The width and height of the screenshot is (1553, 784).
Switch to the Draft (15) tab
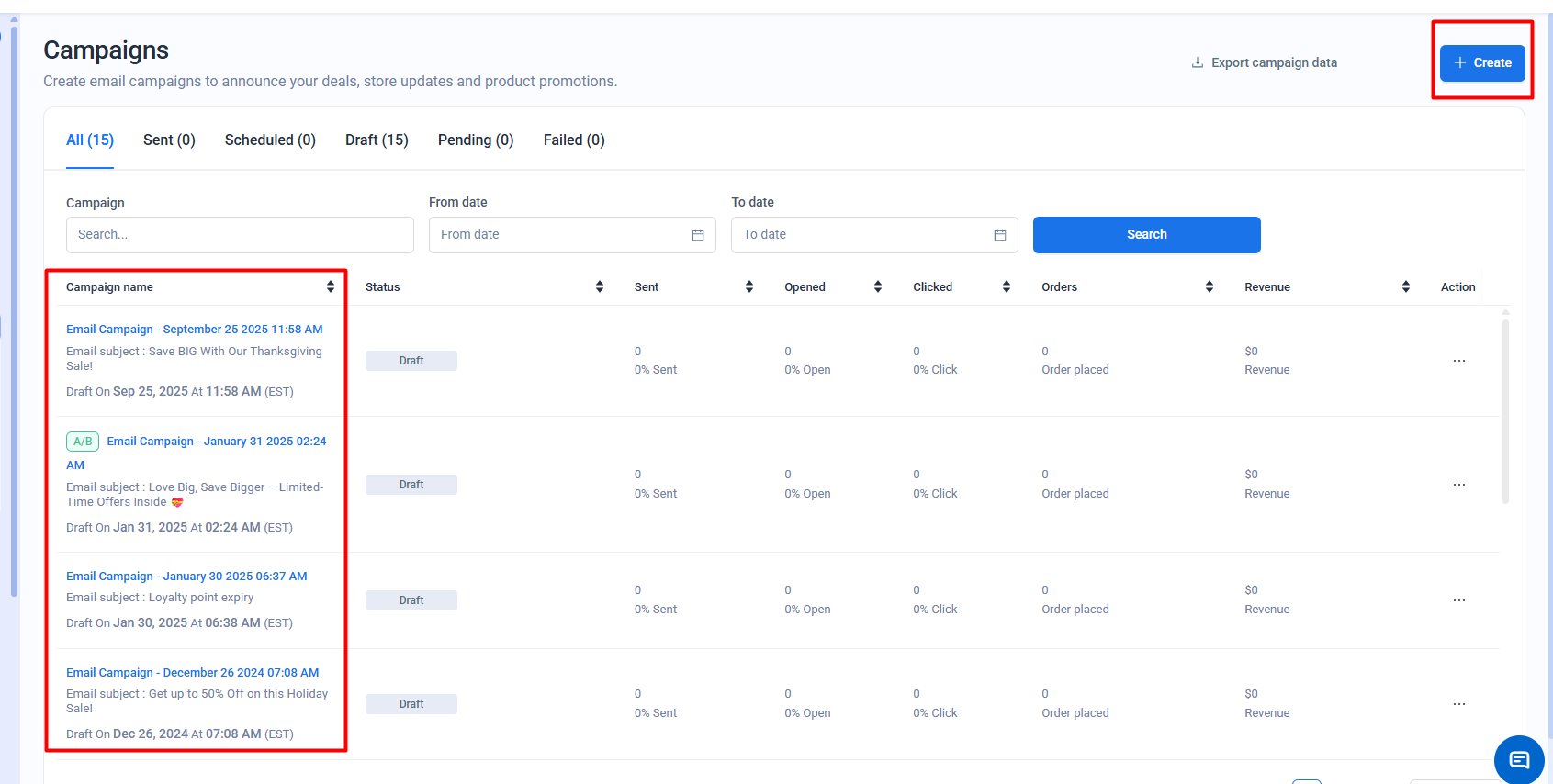(377, 140)
